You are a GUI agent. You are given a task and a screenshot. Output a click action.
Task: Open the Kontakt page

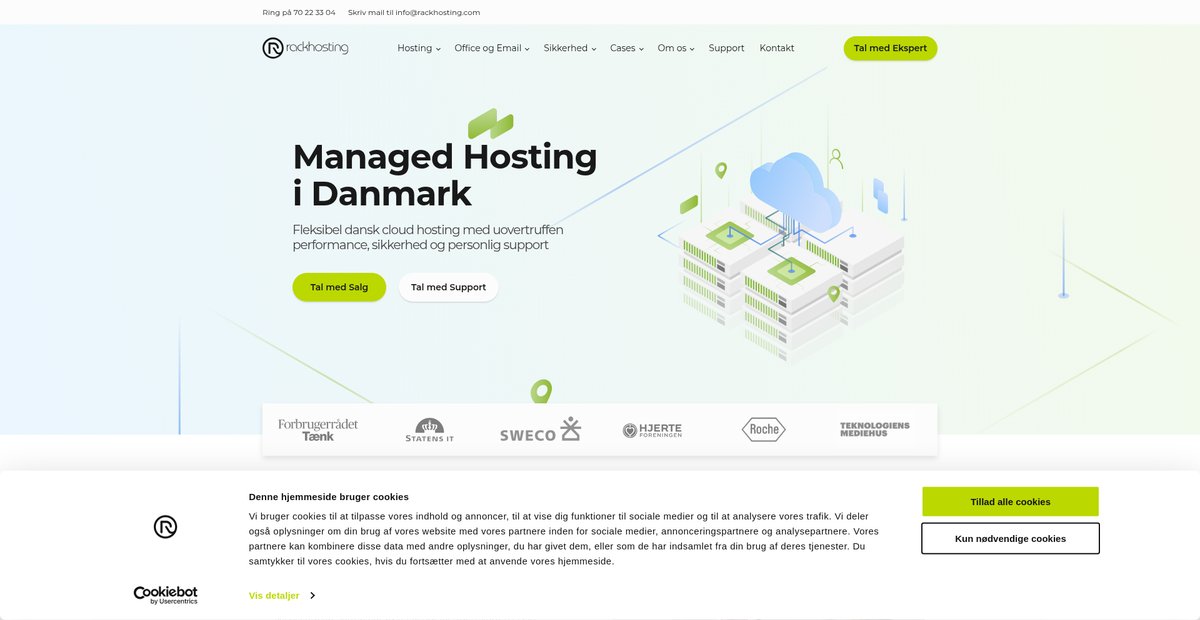(777, 48)
